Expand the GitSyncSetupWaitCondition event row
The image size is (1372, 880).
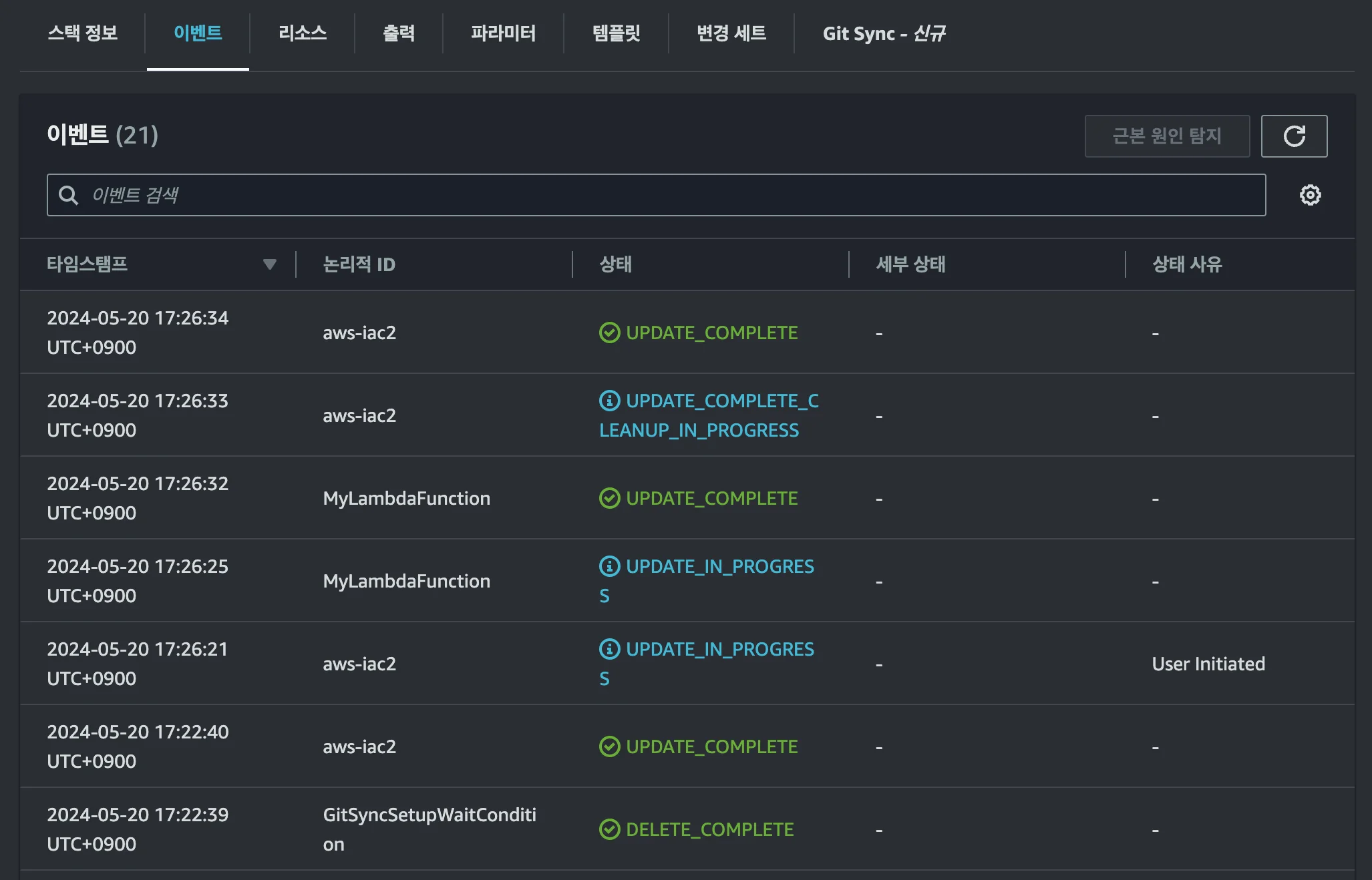pos(430,828)
